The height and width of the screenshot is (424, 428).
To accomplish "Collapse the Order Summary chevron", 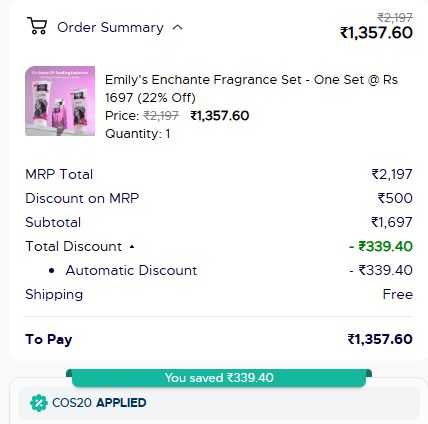I will click(x=177, y=27).
